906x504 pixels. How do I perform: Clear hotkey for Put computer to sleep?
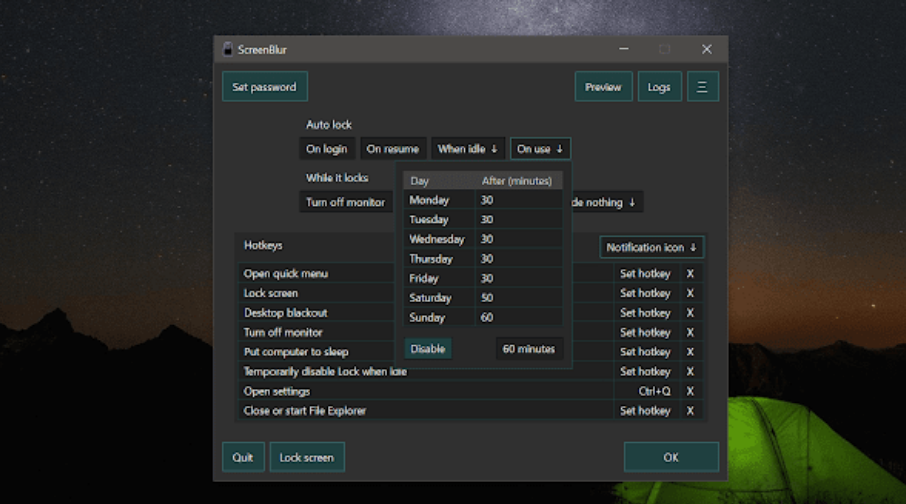point(690,351)
